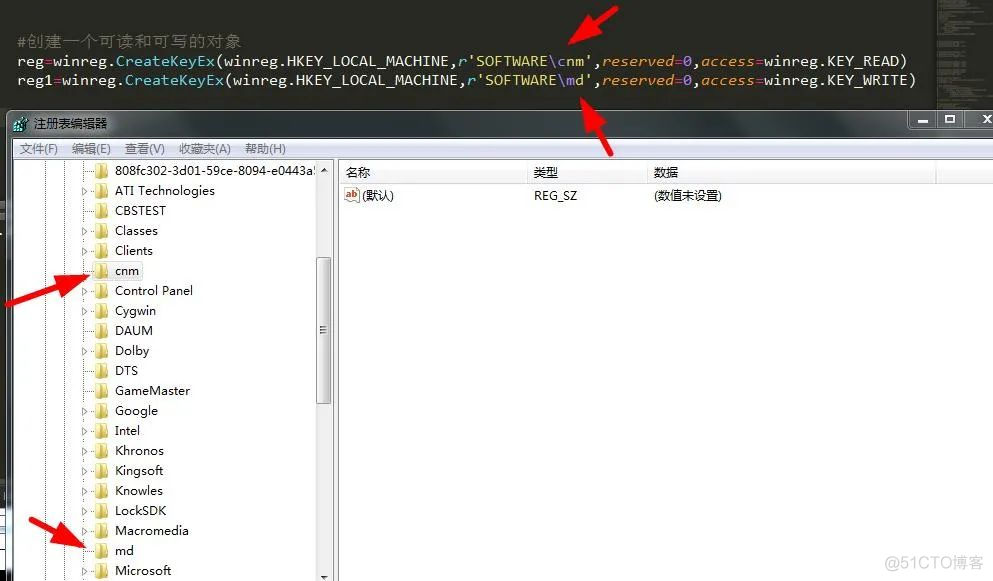The height and width of the screenshot is (581, 993).
Task: Click the folder icon beside the md key
Action: tap(102, 550)
